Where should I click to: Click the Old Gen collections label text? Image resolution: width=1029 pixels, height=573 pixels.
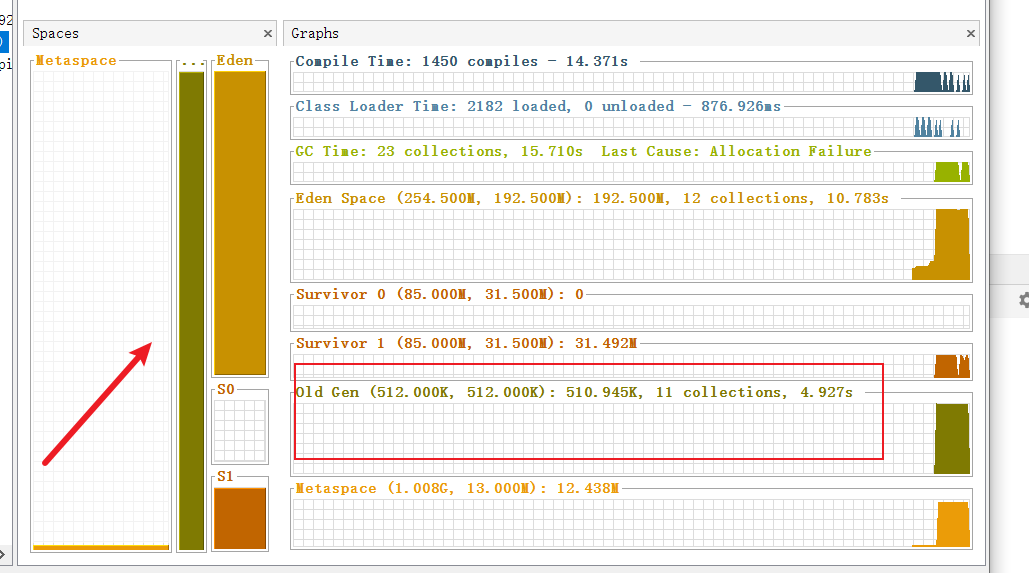(574, 392)
